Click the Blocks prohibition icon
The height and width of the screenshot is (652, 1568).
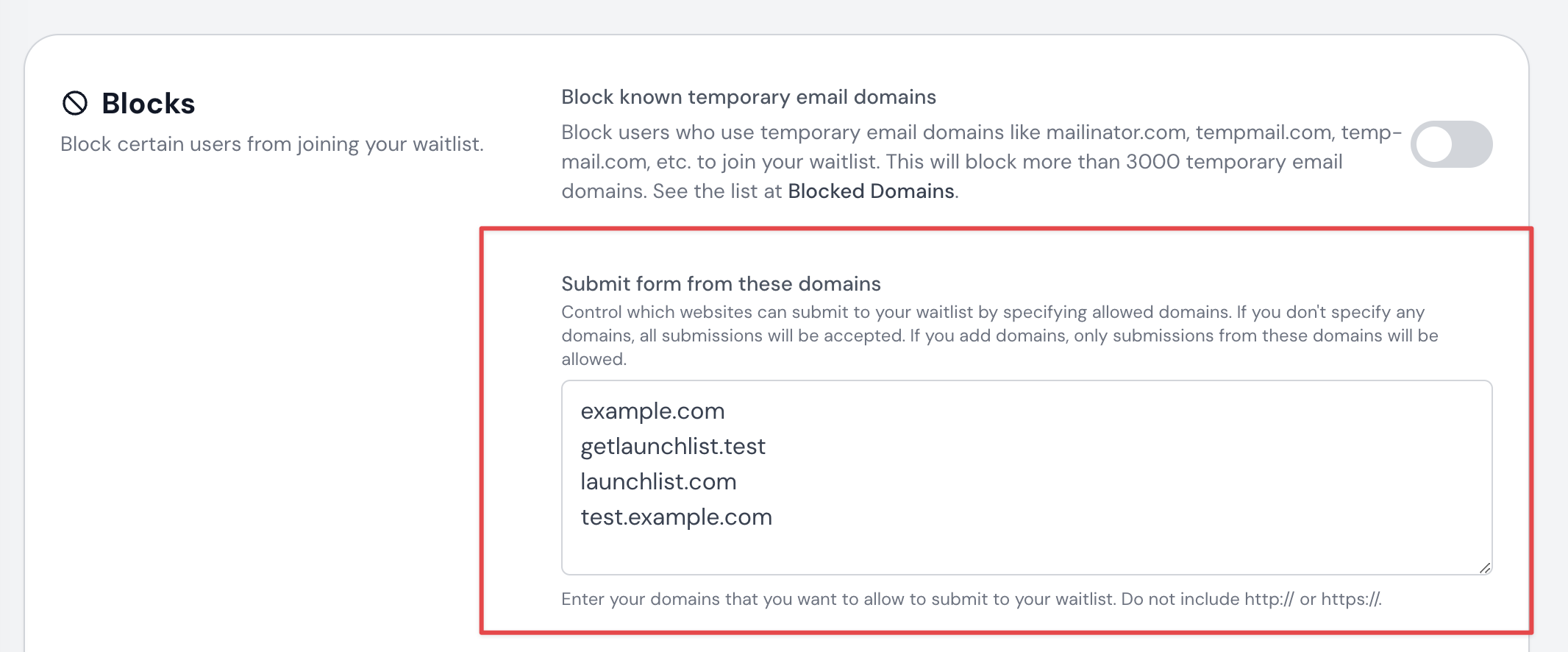click(74, 104)
